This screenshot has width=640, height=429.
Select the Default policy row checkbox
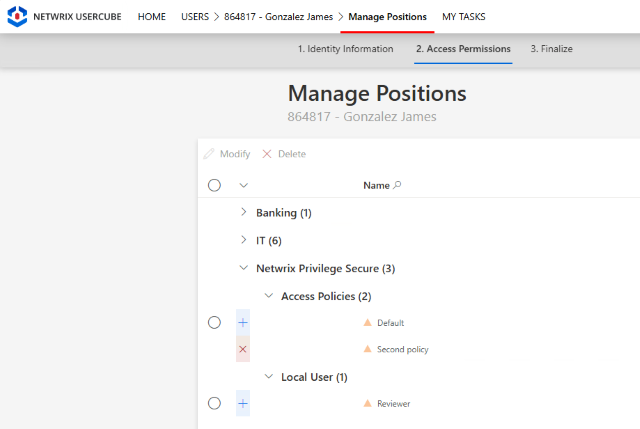pos(214,322)
